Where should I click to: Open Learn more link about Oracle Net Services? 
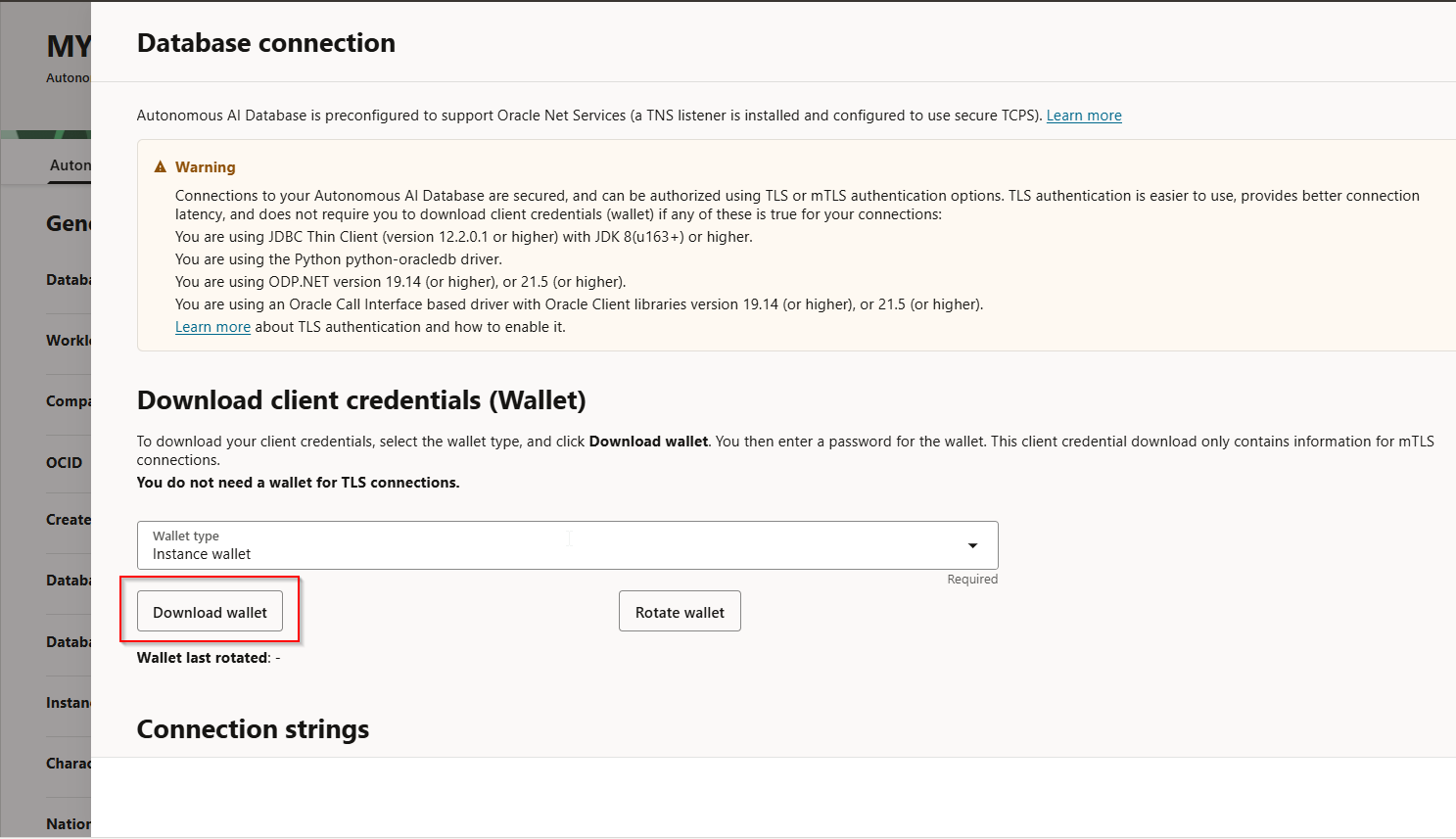tap(1083, 115)
